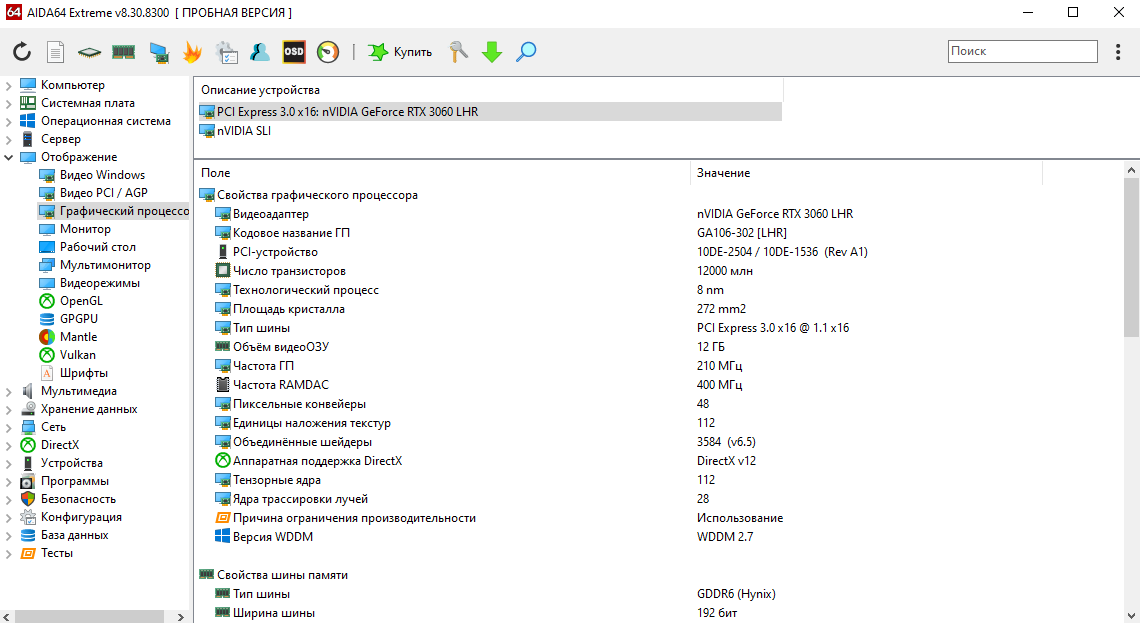Select the База данных tree item
Image resolution: width=1140 pixels, height=623 pixels.
[x=74, y=535]
